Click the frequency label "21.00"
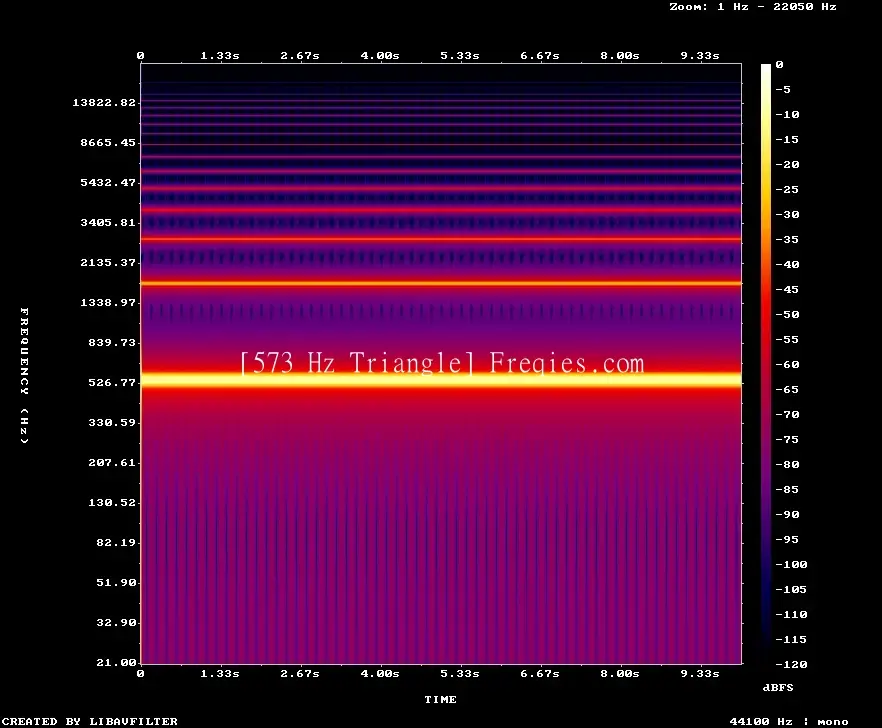This screenshot has height=728, width=882. pyautogui.click(x=116, y=662)
